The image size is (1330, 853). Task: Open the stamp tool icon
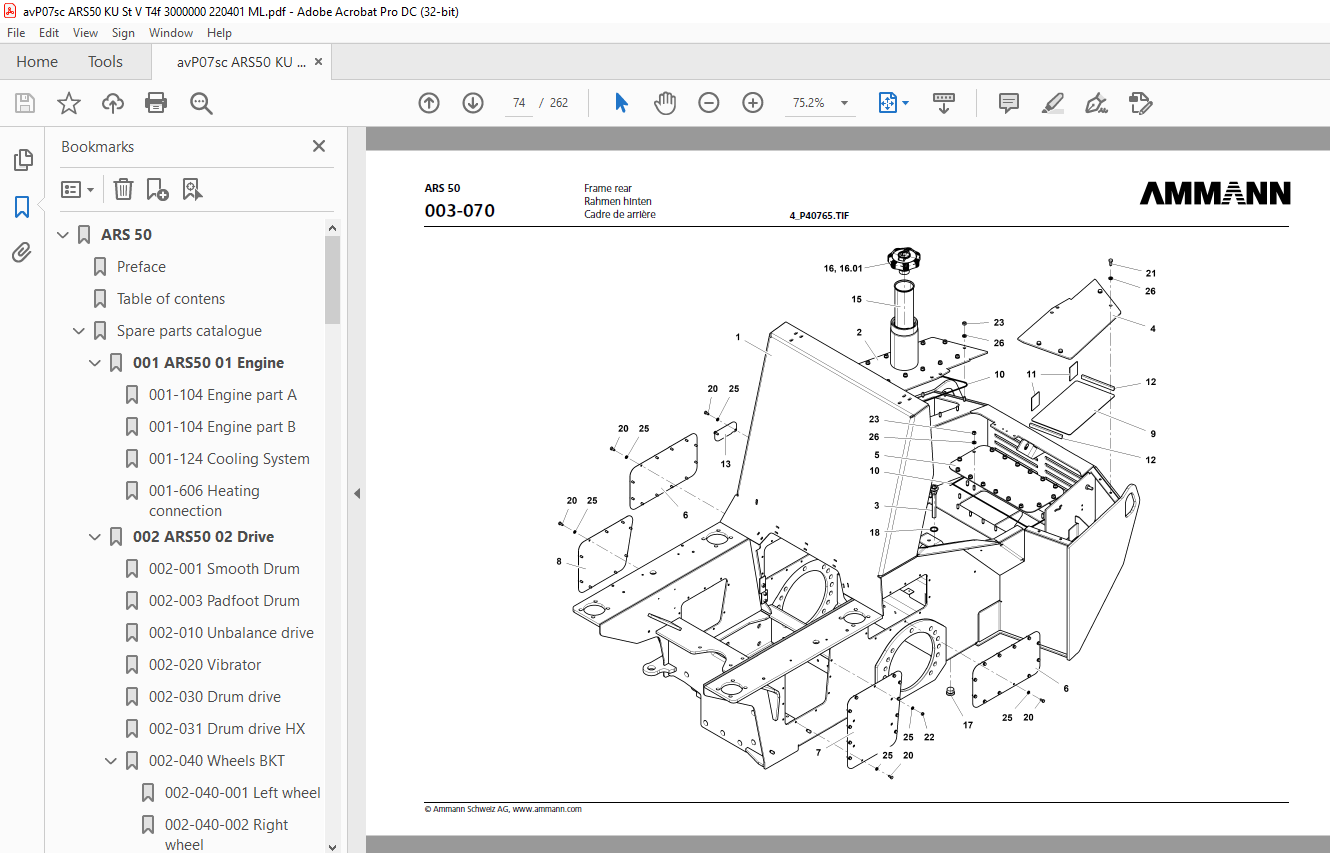tap(1140, 103)
